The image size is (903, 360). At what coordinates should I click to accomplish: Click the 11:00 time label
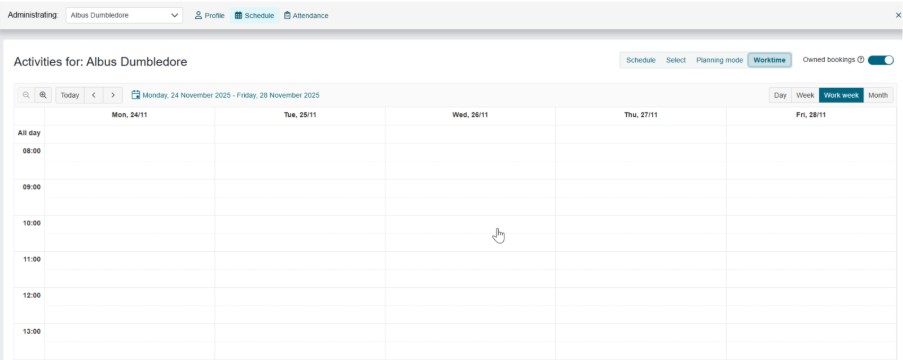(32, 259)
